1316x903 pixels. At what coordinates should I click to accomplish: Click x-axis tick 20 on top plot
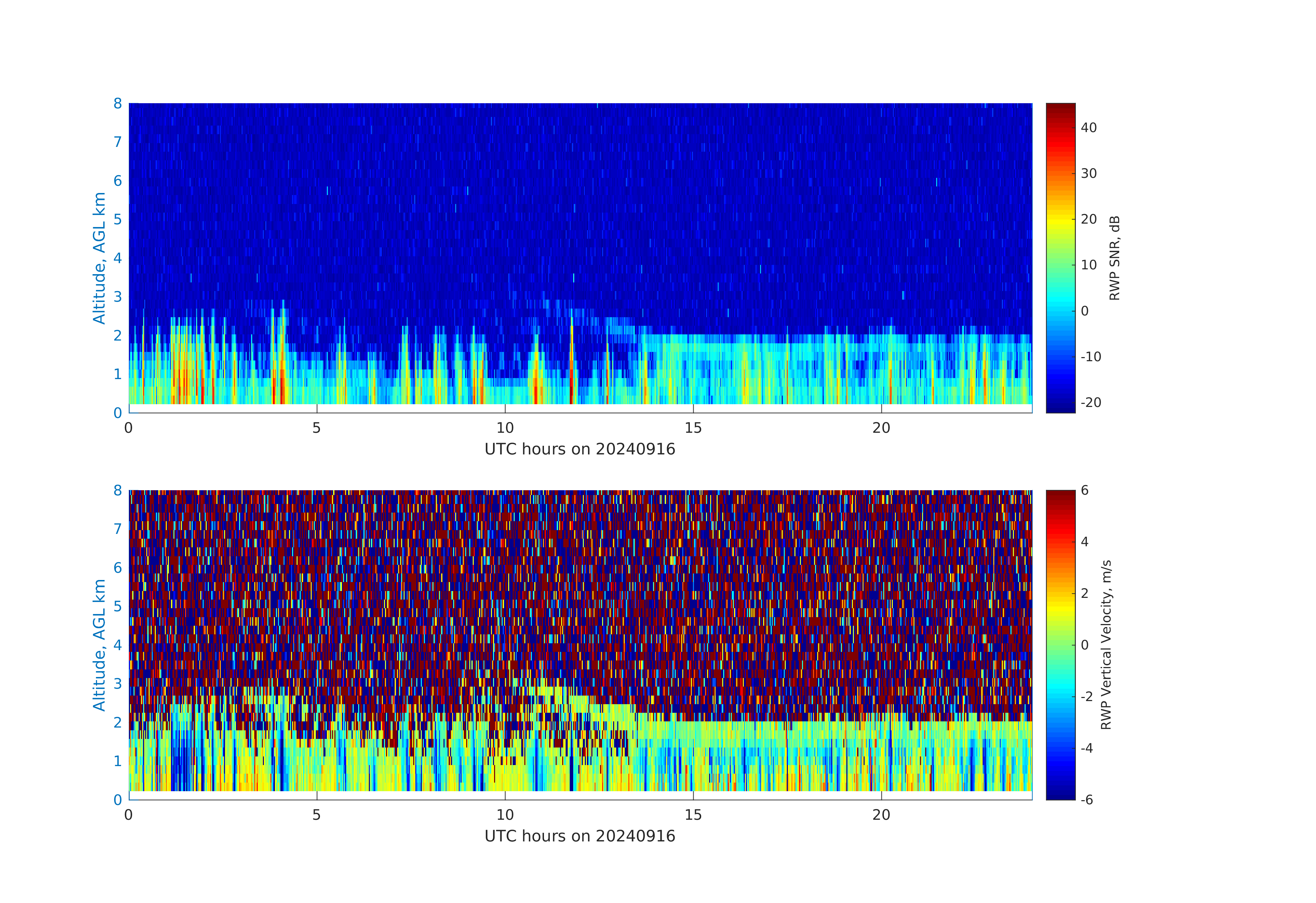pos(881,429)
